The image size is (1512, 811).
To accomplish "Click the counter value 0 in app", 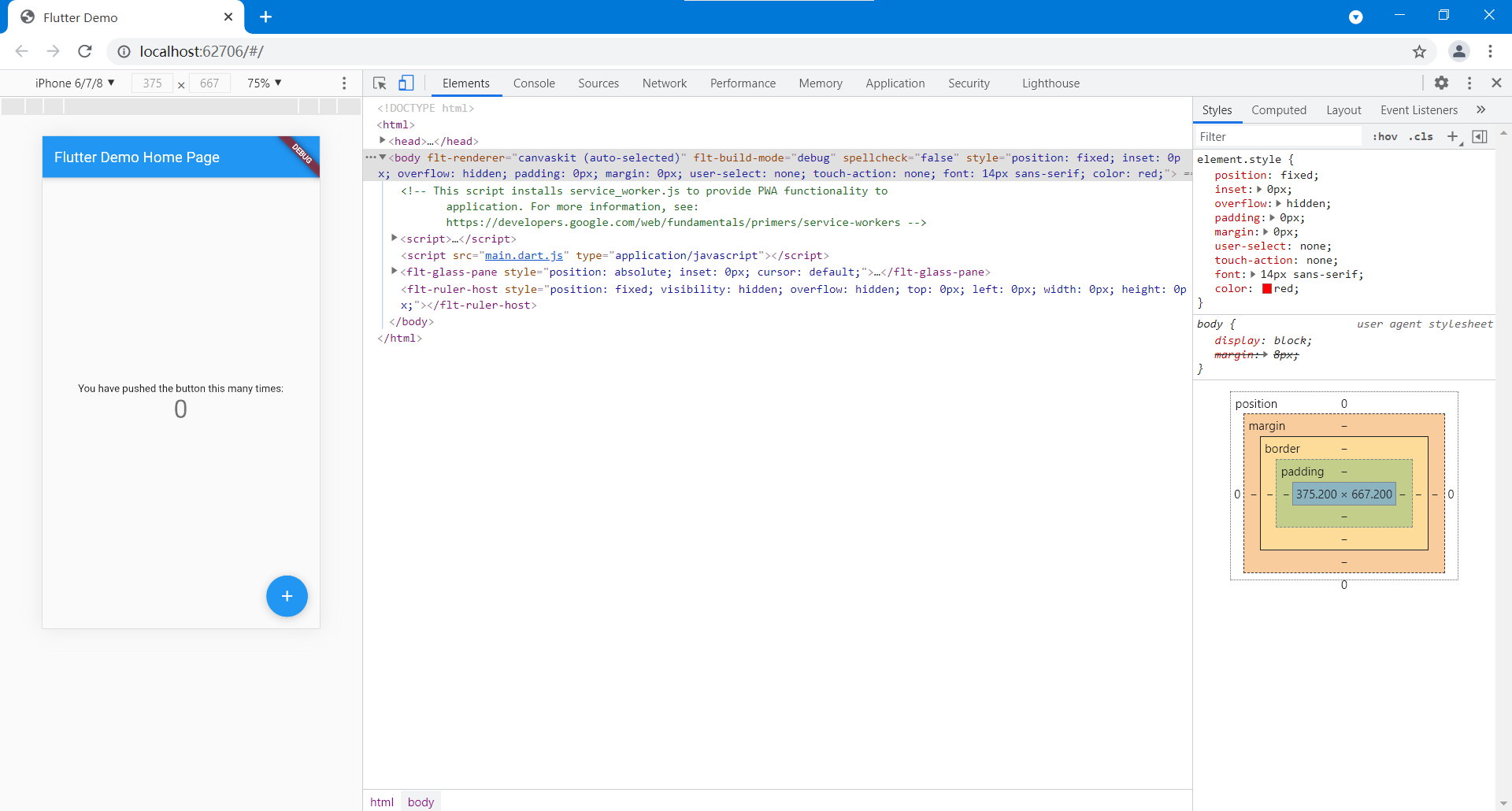I will point(180,409).
